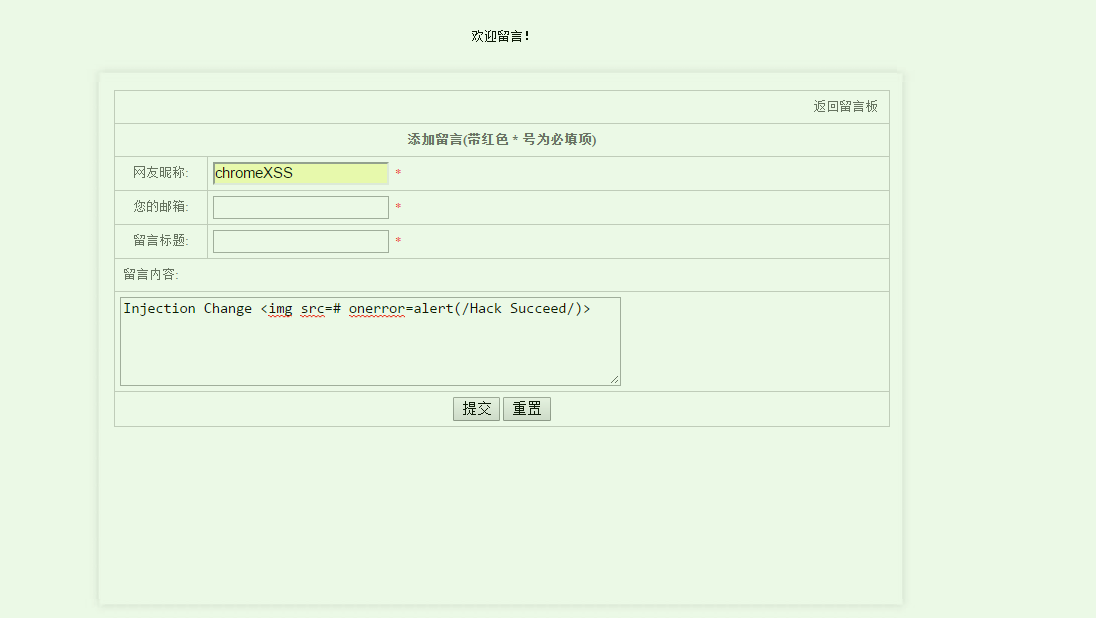Click the underlined word img in textarea

(x=281, y=308)
